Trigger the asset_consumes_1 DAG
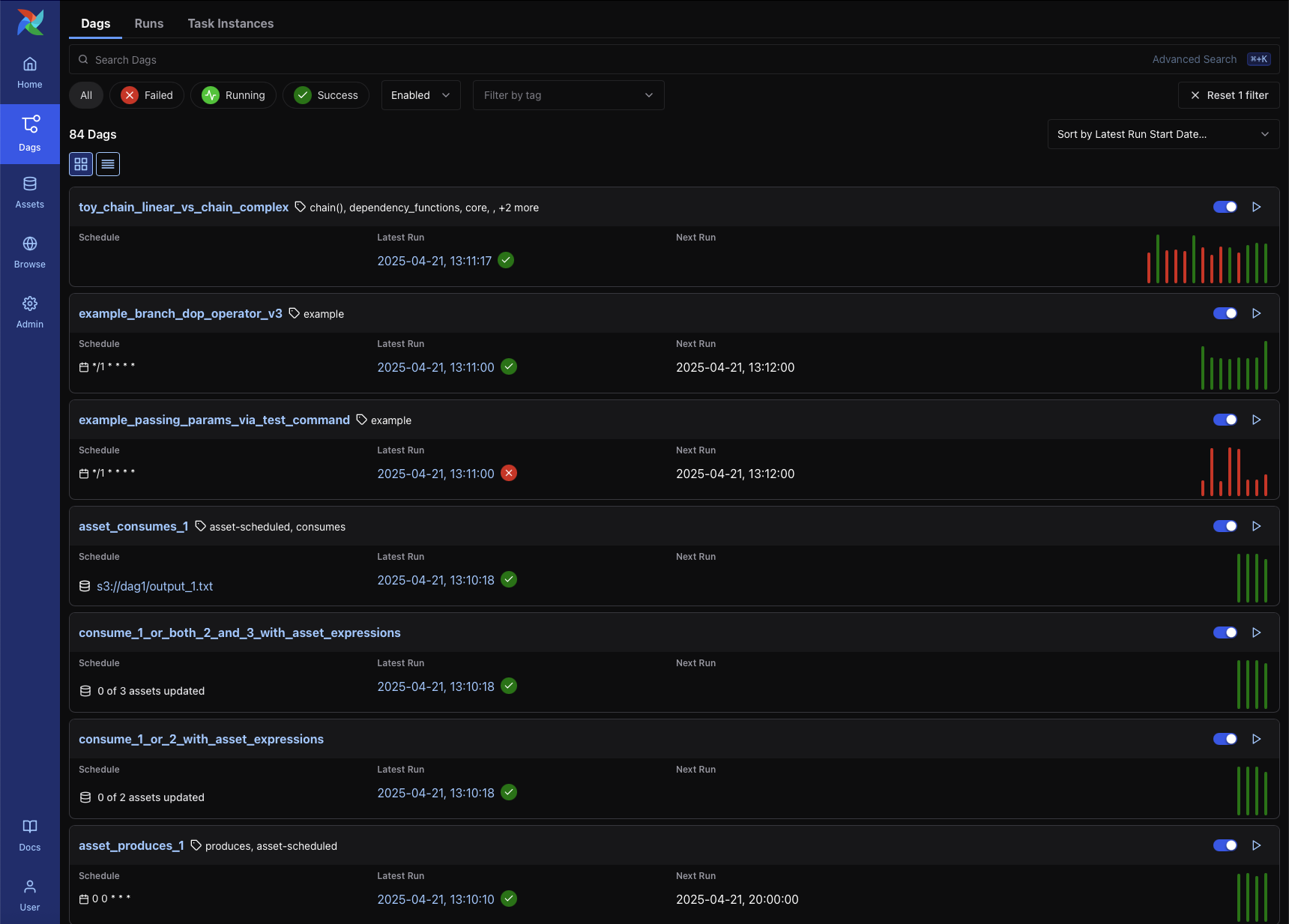 [1257, 526]
